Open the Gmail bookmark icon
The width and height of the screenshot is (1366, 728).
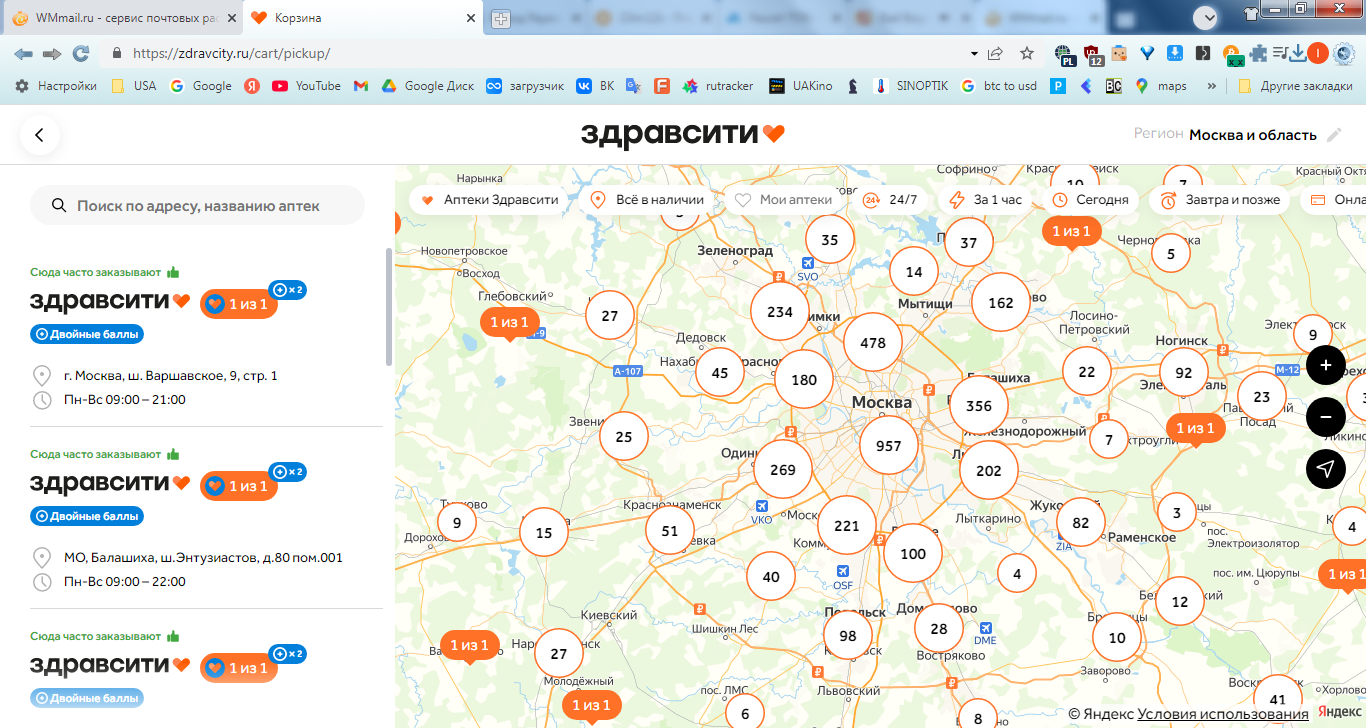(x=361, y=86)
